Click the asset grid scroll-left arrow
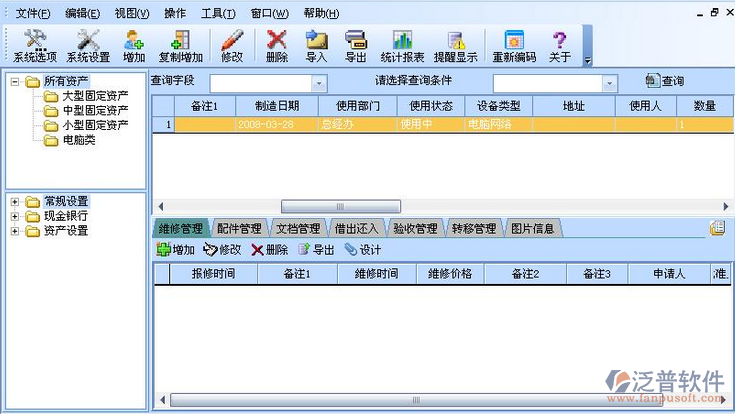Image resolution: width=735 pixels, height=414 pixels. click(161, 206)
